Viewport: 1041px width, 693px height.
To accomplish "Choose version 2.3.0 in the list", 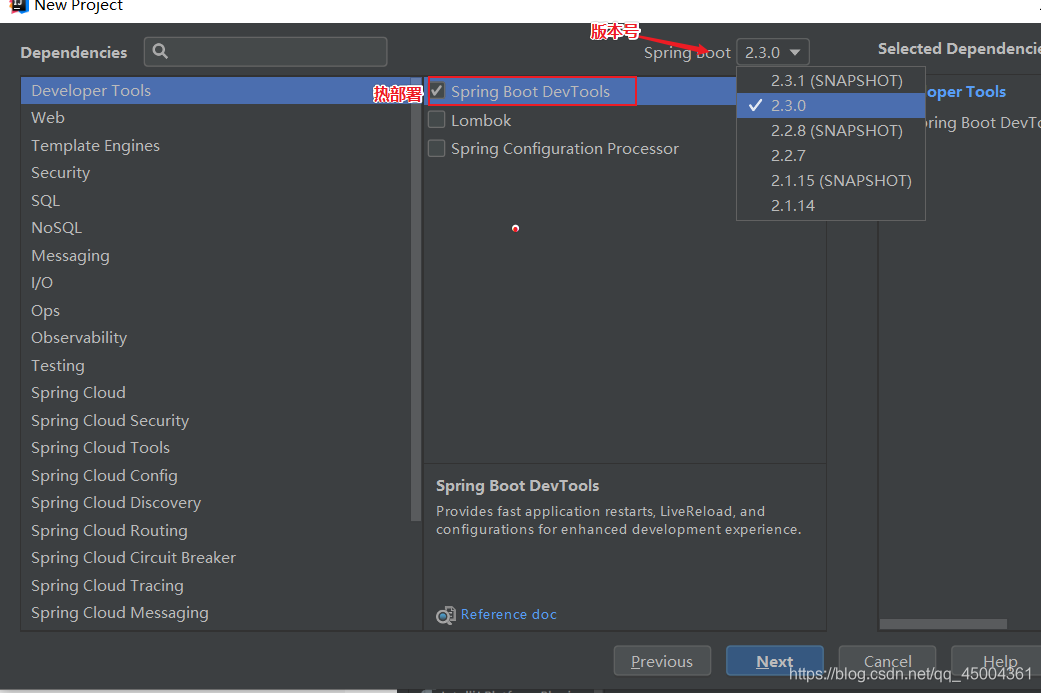I will (831, 106).
